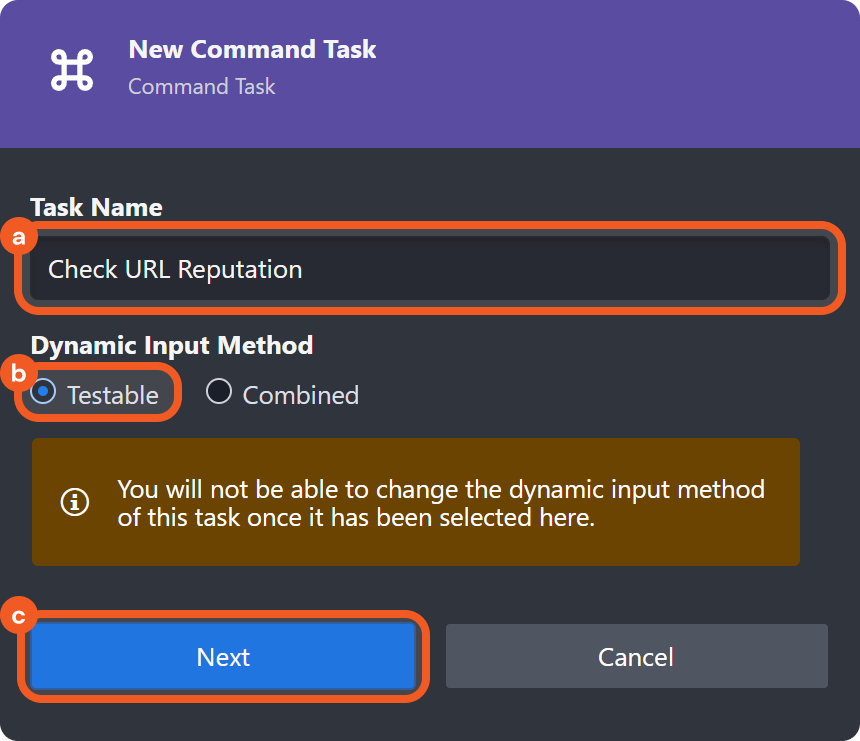Click the orange step badge labeled a
Viewport: 860px width, 741px height.
click(17, 238)
